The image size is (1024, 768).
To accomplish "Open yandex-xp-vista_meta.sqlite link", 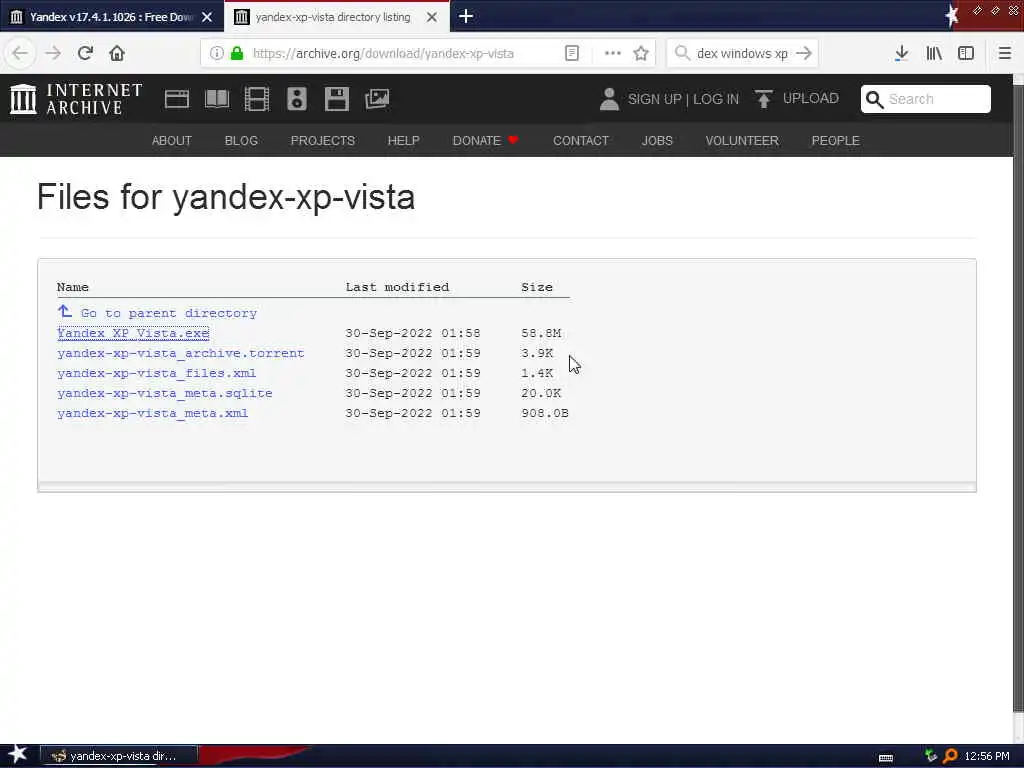I will click(165, 393).
